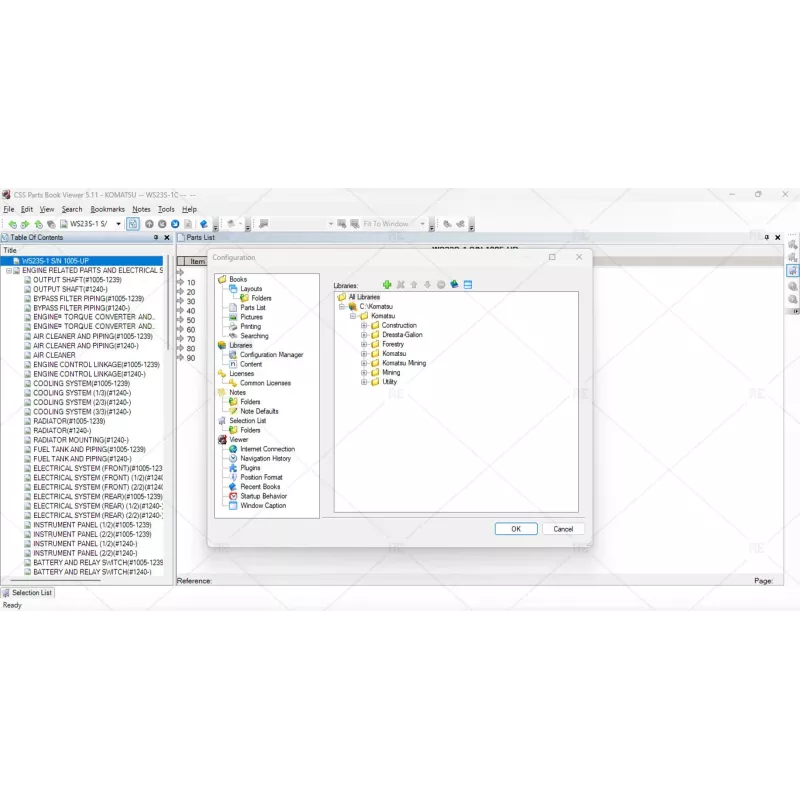Expand the Construction library folder
800x800 pixels.
click(364, 326)
